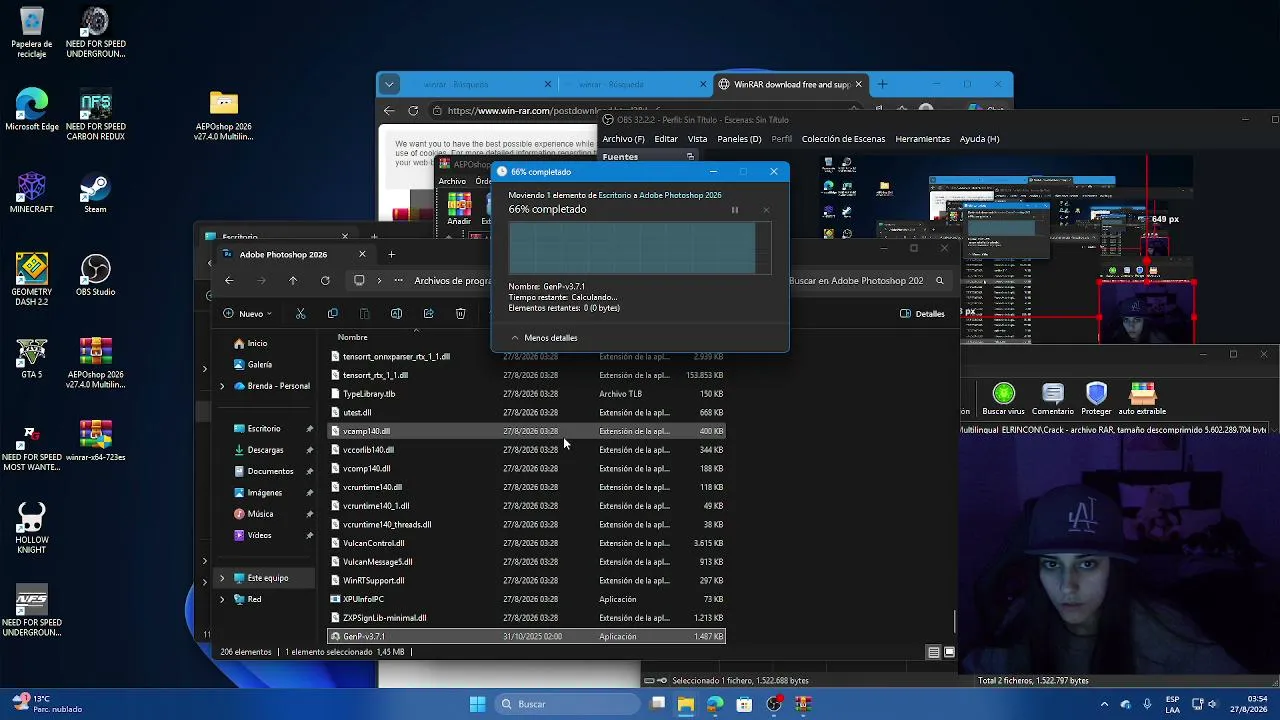Select the Hollow Knight desktop icon
The image size is (1280, 720).
click(x=32, y=526)
